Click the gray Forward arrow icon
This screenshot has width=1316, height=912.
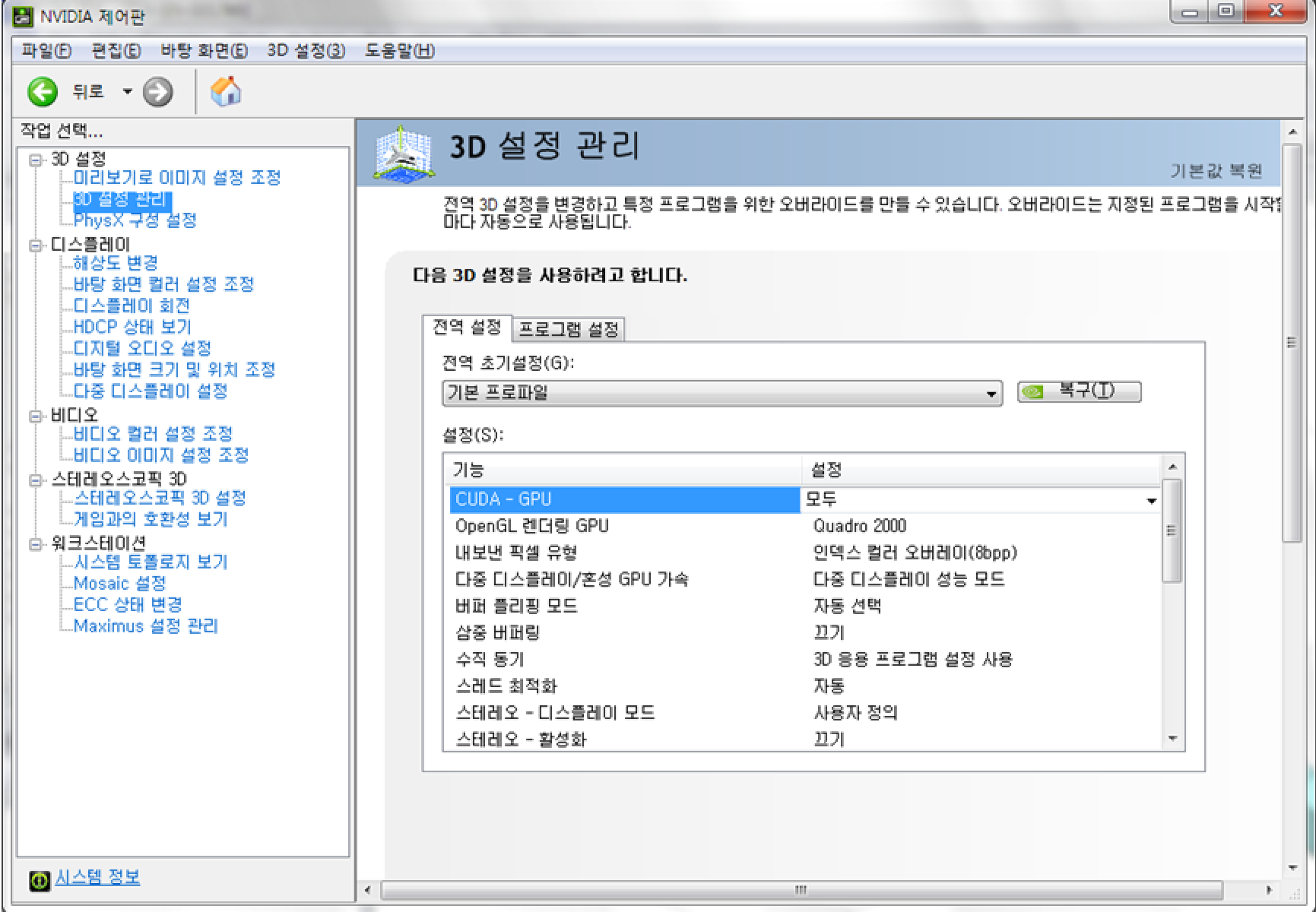click(157, 92)
